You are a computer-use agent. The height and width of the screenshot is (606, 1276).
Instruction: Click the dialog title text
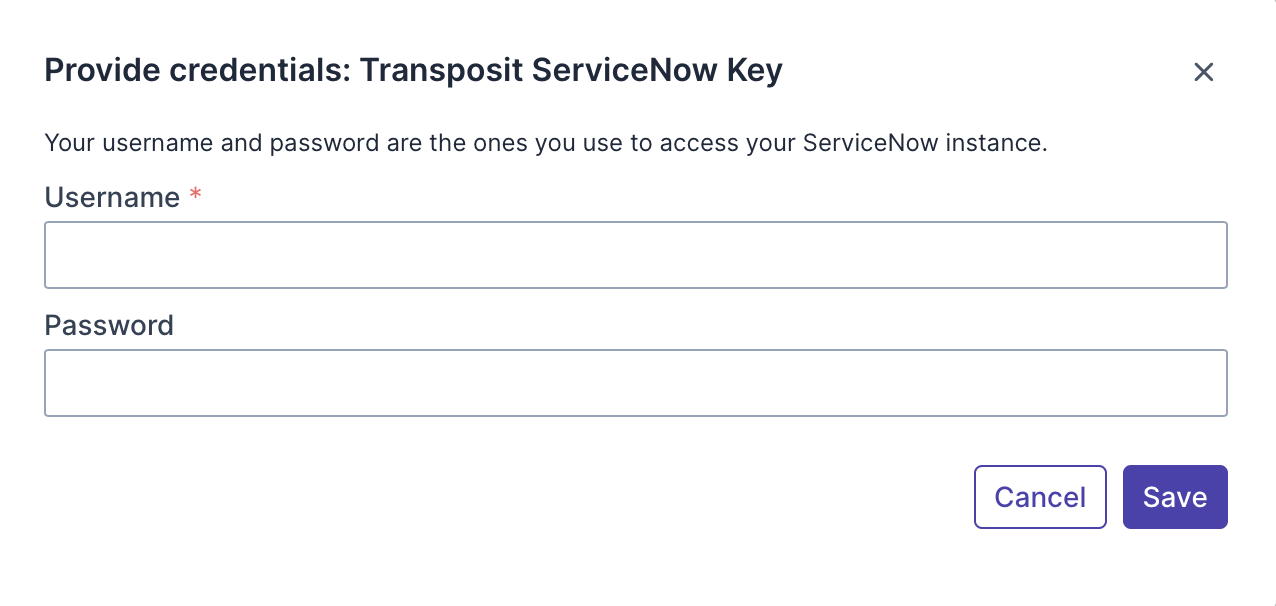[x=413, y=71]
